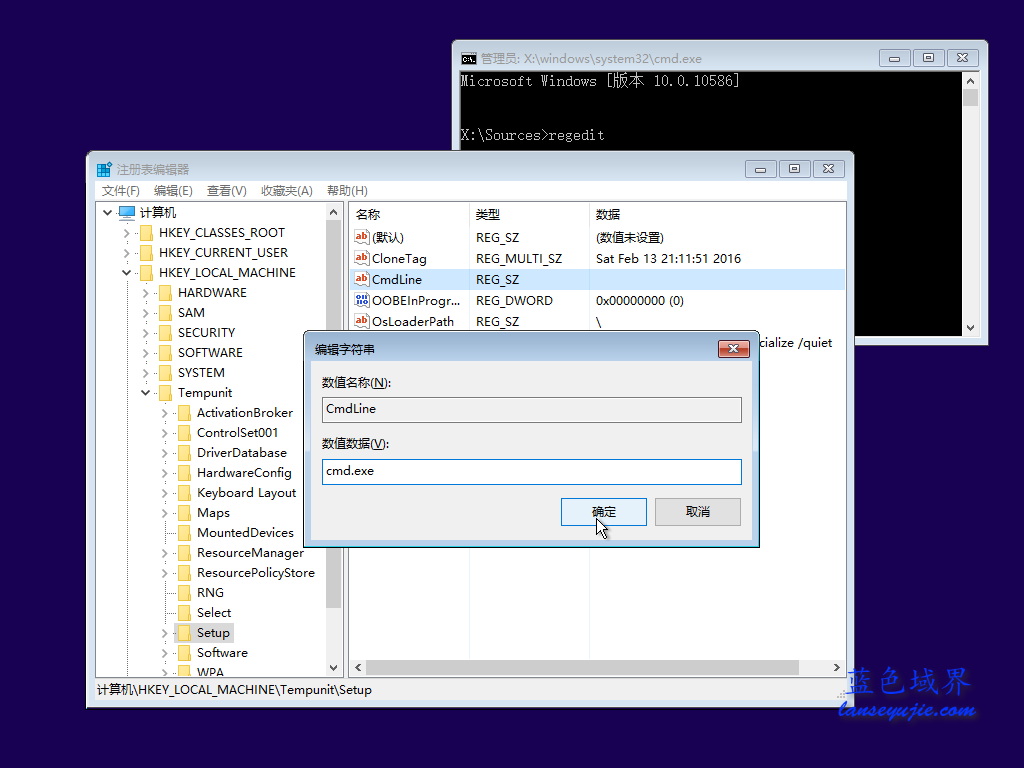1024x768 pixels.
Task: Click the tree pane scroll-down arrow
Action: [x=334, y=667]
